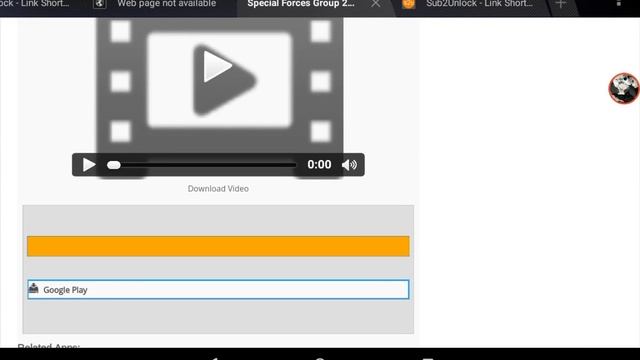The height and width of the screenshot is (360, 640).
Task: Click the orange favicon of Sub2Unlock tab
Action: 408,4
